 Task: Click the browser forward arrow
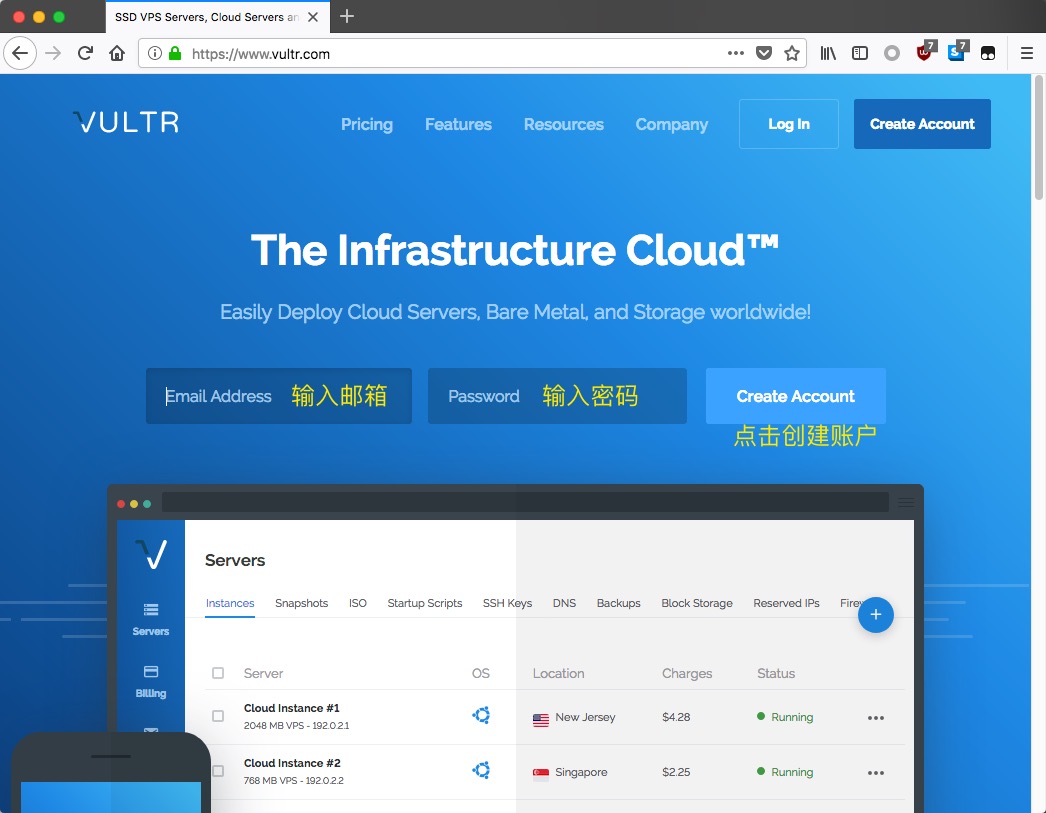53,53
